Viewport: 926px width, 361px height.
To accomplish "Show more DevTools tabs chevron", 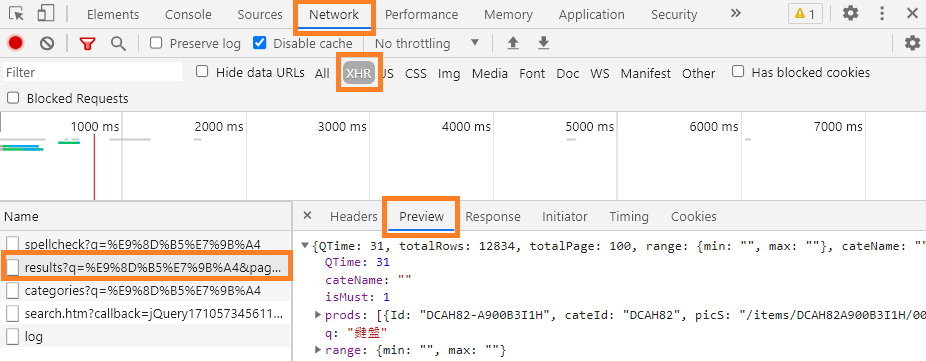I will point(735,14).
